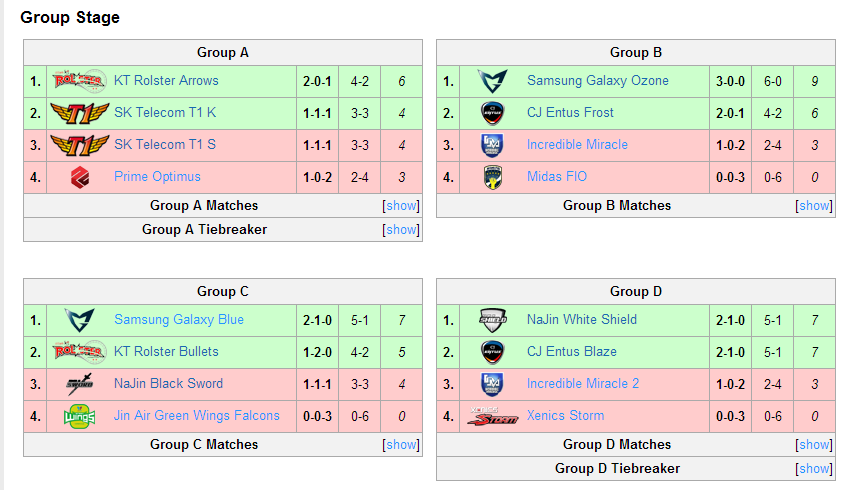Click the Prime Optimus red logo
The width and height of the screenshot is (846, 490).
click(80, 177)
